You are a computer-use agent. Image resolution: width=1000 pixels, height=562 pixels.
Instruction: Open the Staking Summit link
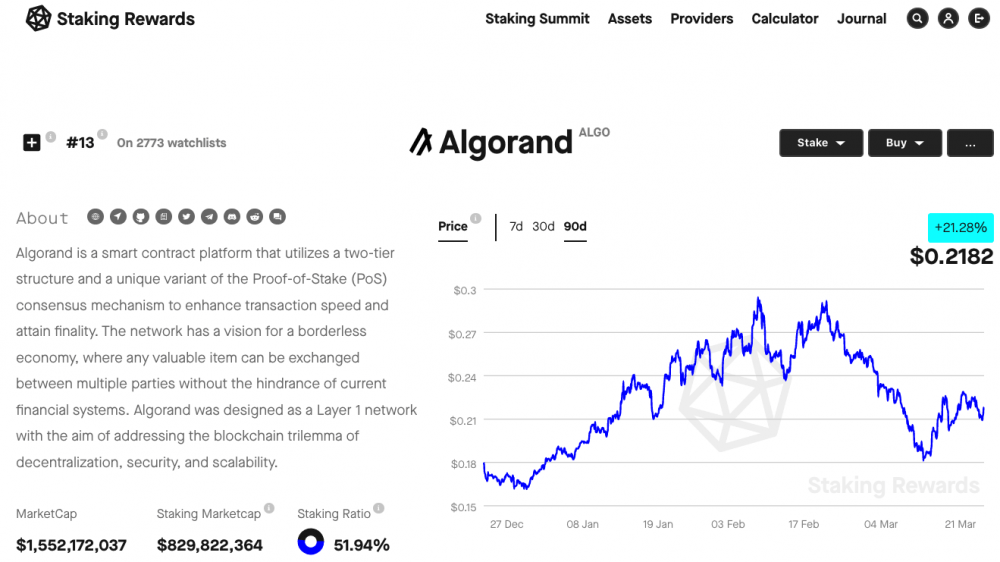click(x=537, y=19)
